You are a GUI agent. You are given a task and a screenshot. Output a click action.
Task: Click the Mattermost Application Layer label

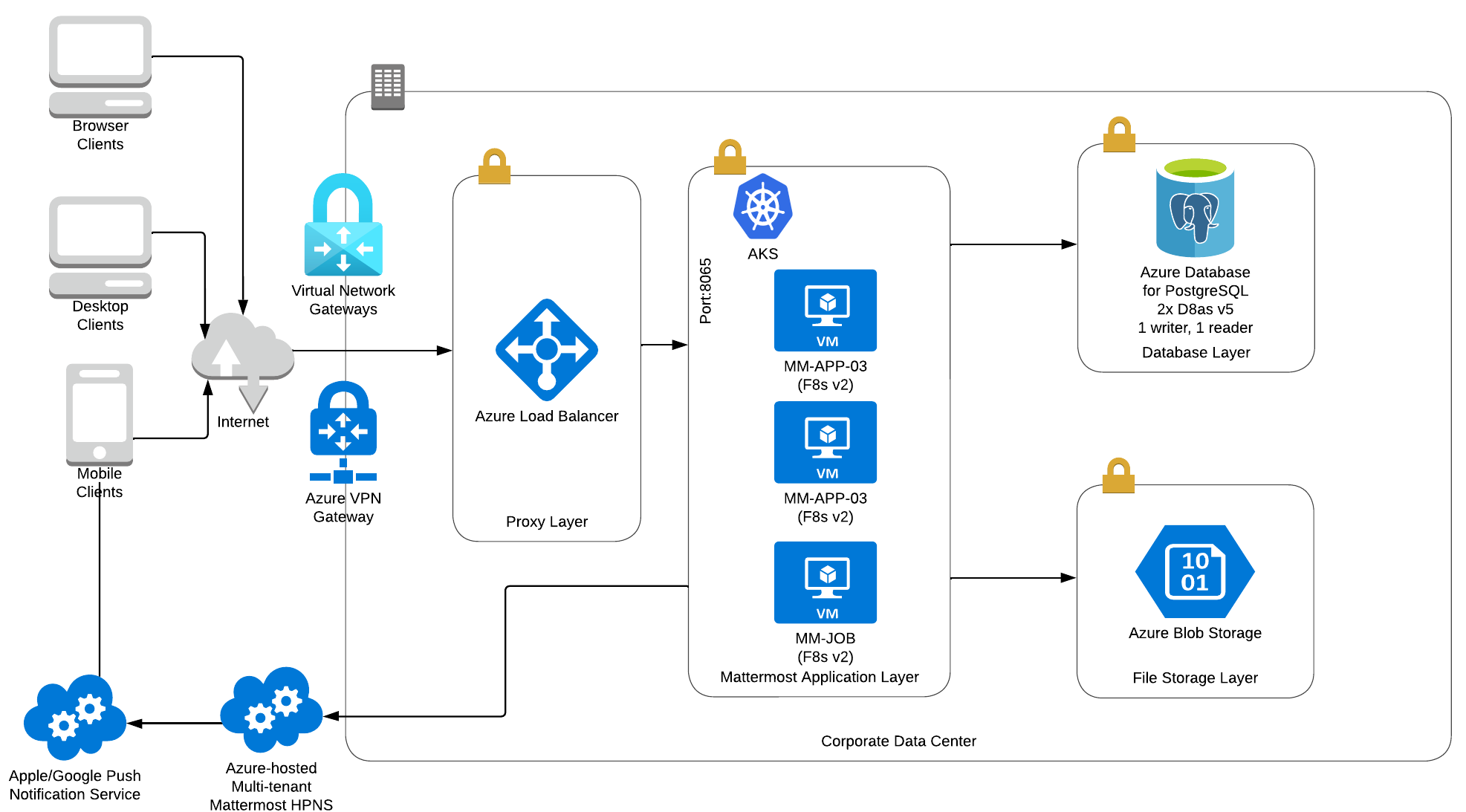pyautogui.click(x=819, y=677)
